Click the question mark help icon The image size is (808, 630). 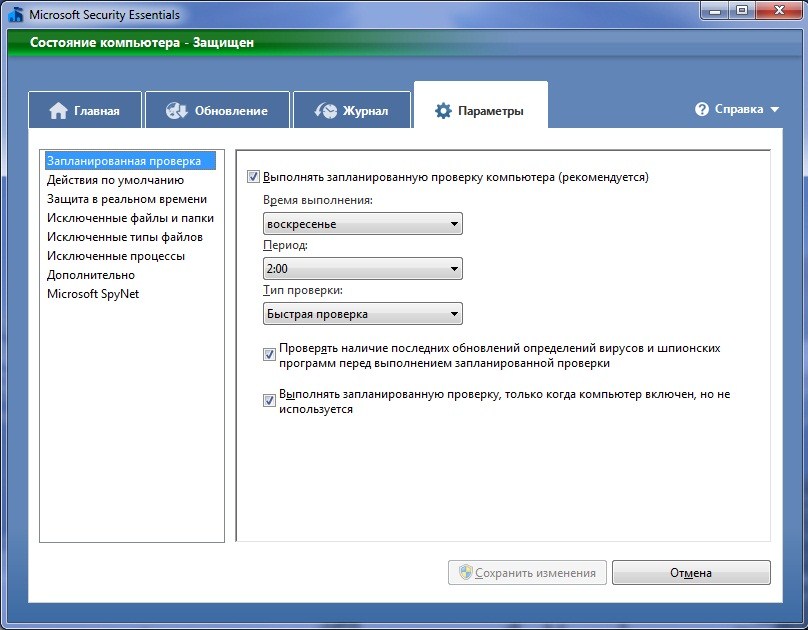(x=702, y=109)
